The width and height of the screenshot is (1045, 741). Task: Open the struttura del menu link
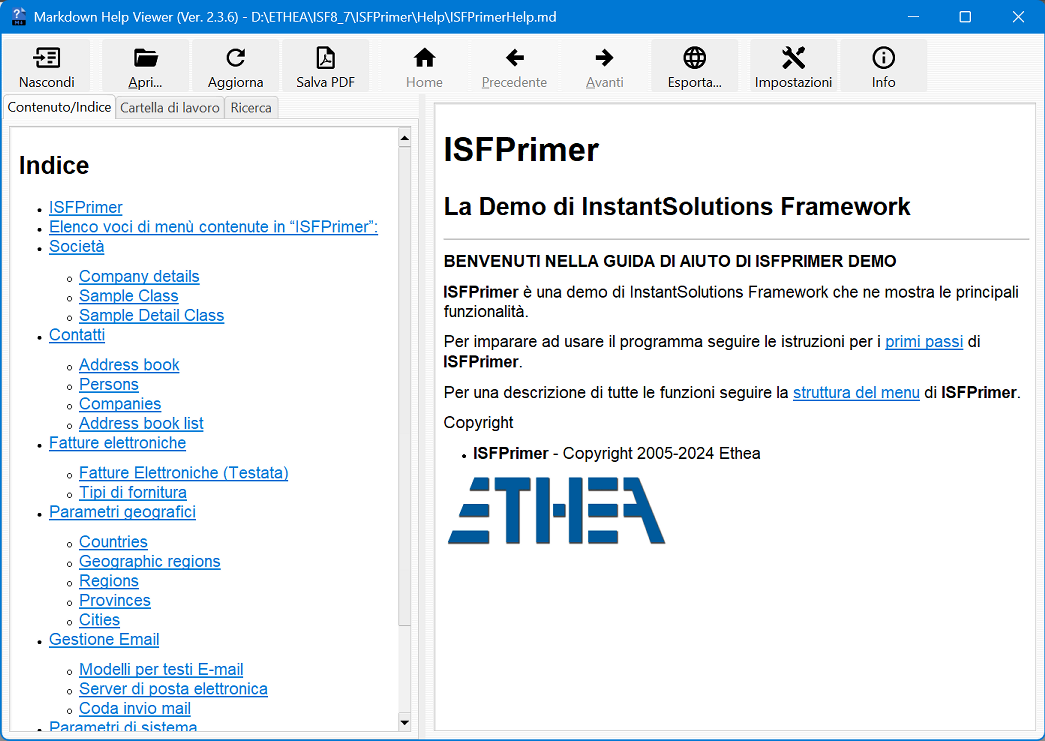click(856, 393)
